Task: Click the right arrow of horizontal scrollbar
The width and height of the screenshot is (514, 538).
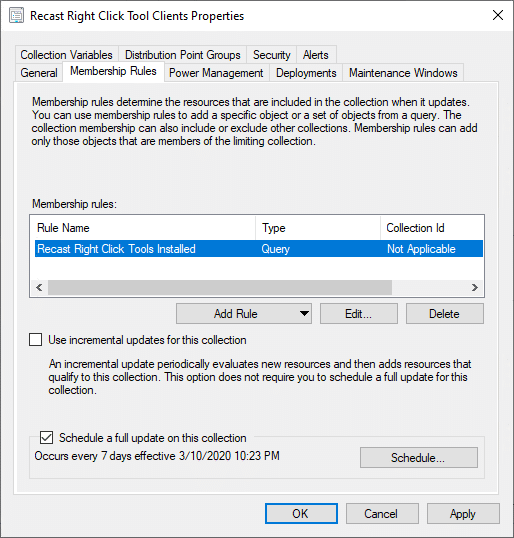Action: click(x=475, y=287)
